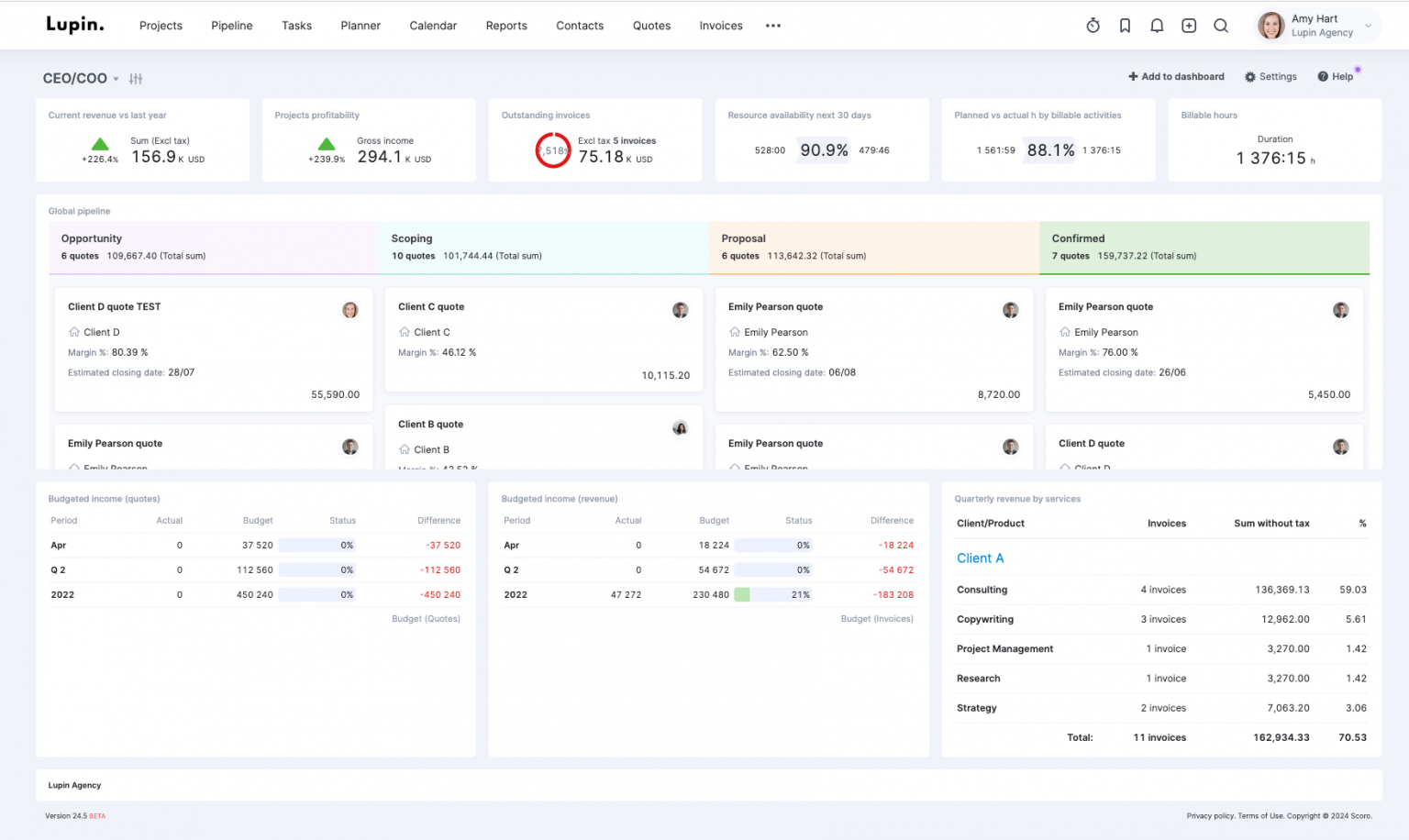
Task: Expand the more menu with three dots
Action: [x=773, y=26]
